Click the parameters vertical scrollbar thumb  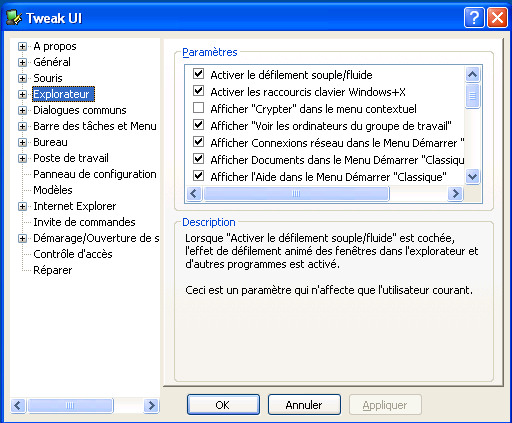click(x=472, y=96)
